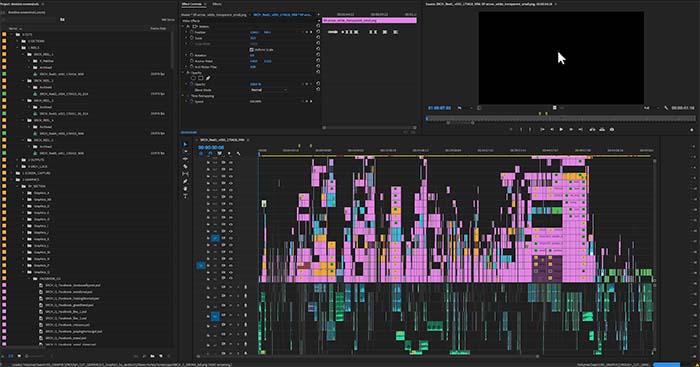Sort by the Frame Rate column header
The width and height of the screenshot is (700, 367).
pos(158,29)
